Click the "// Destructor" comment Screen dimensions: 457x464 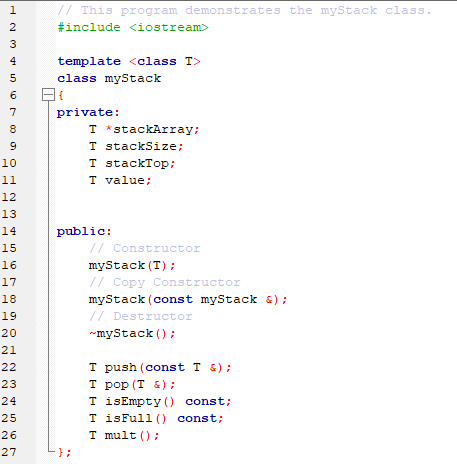[x=141, y=316]
